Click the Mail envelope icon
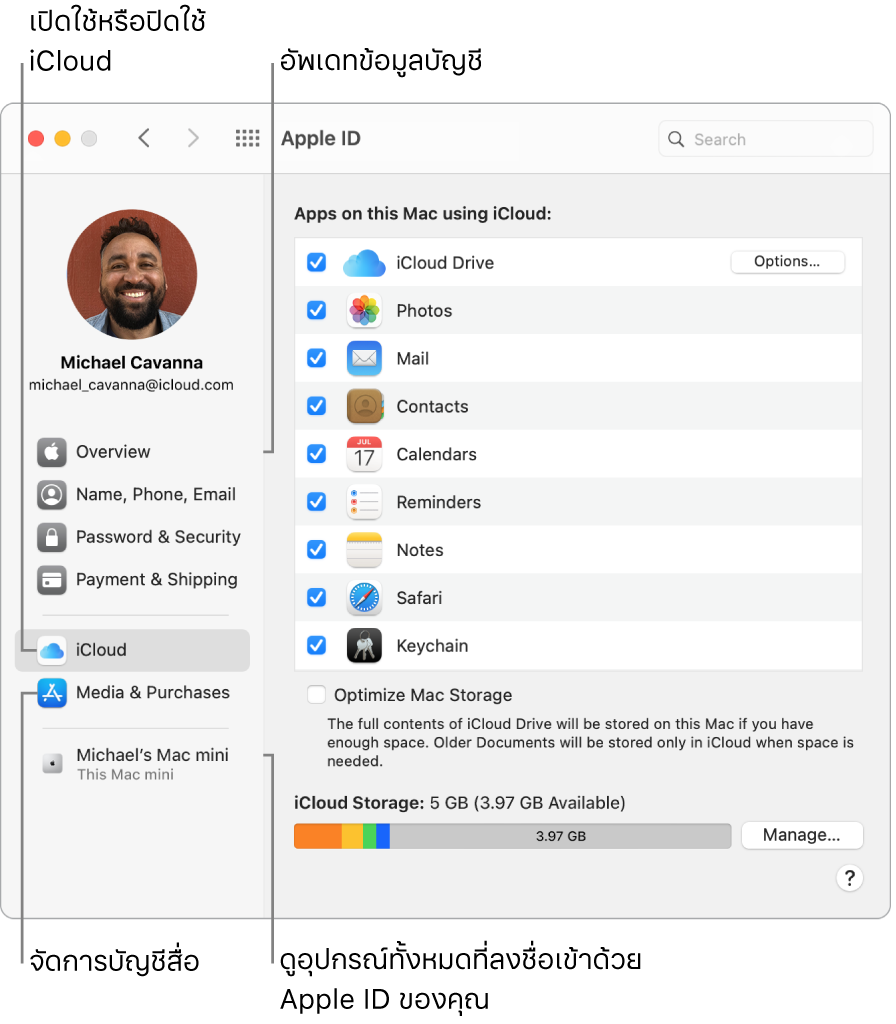896x1024 pixels. [x=364, y=358]
